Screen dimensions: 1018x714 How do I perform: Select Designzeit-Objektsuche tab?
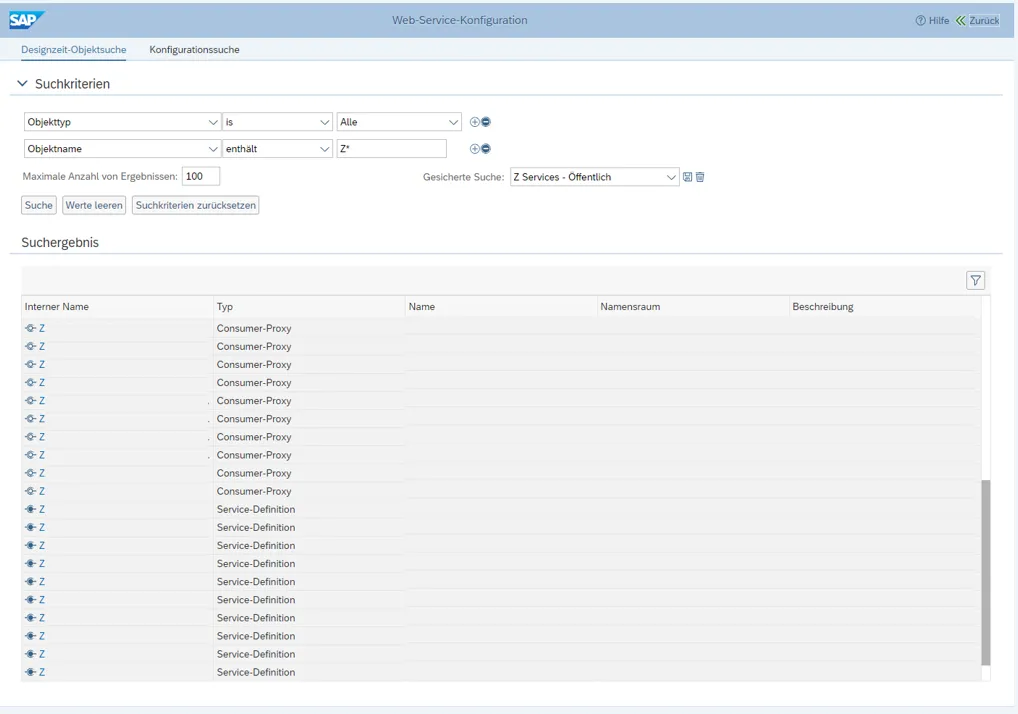73,49
